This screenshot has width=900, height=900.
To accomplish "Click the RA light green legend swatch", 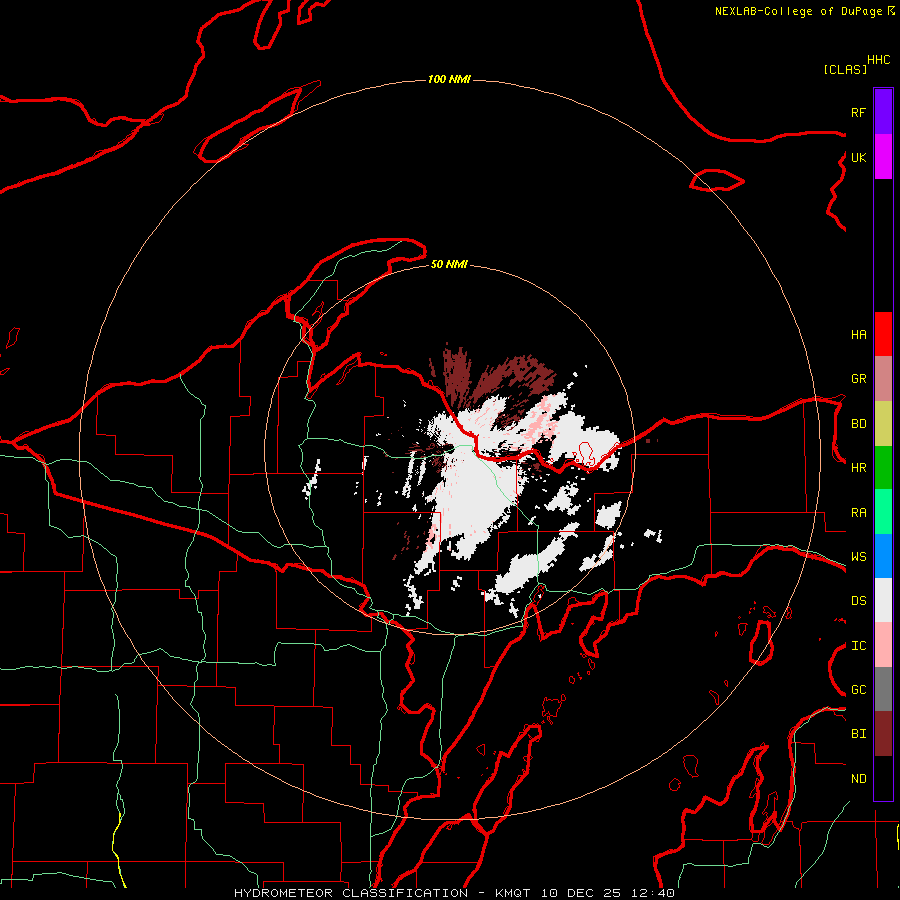I will (883, 512).
